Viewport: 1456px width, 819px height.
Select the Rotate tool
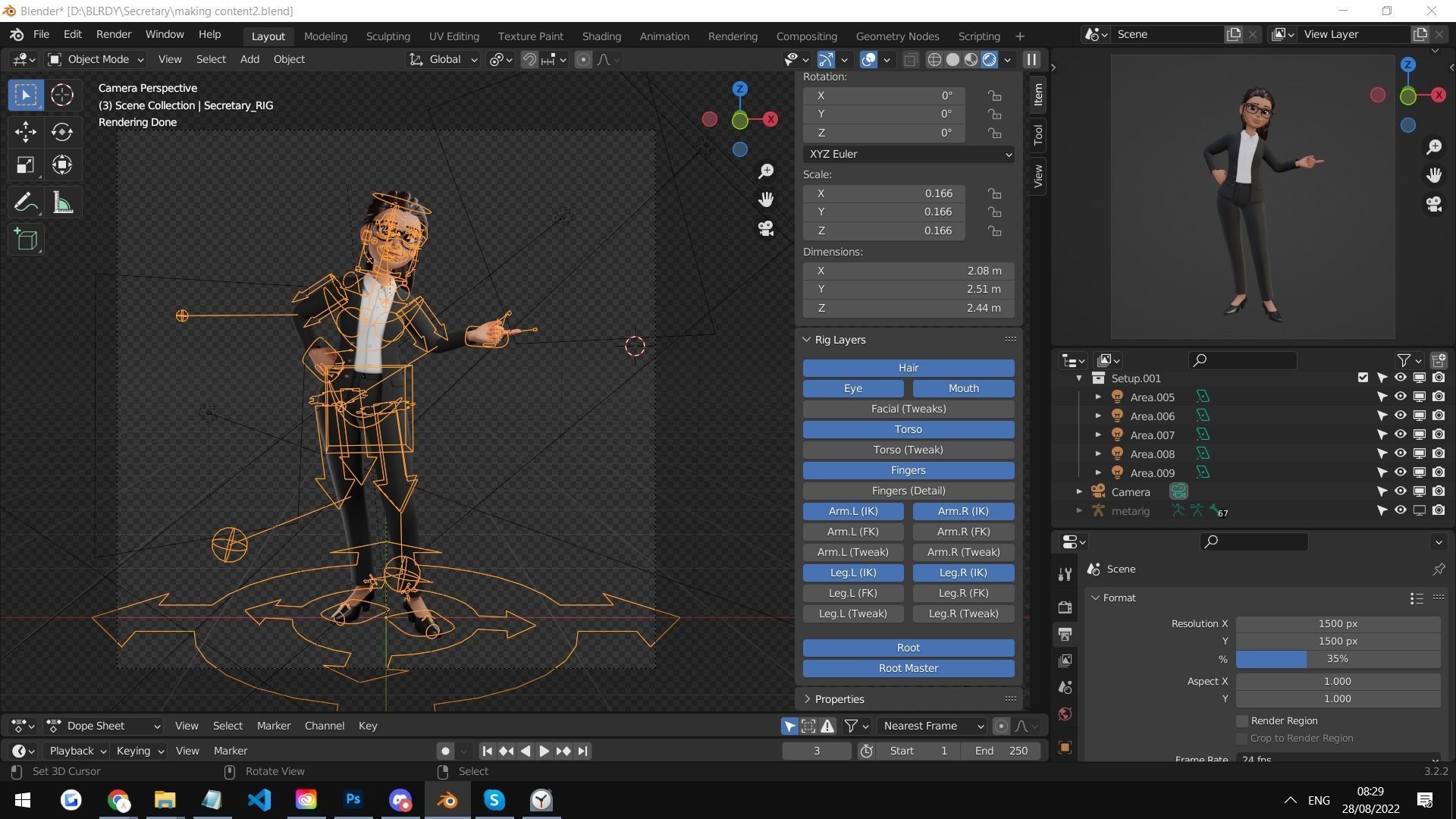point(62,131)
